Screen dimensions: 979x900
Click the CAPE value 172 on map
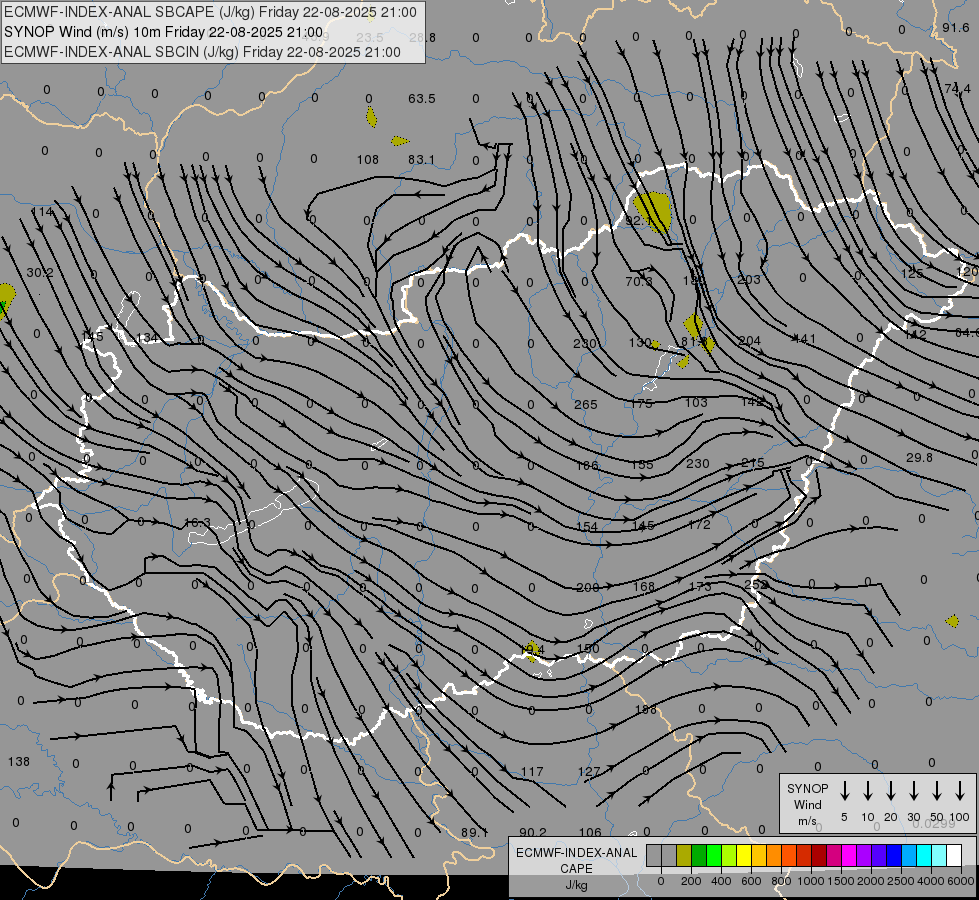click(699, 525)
